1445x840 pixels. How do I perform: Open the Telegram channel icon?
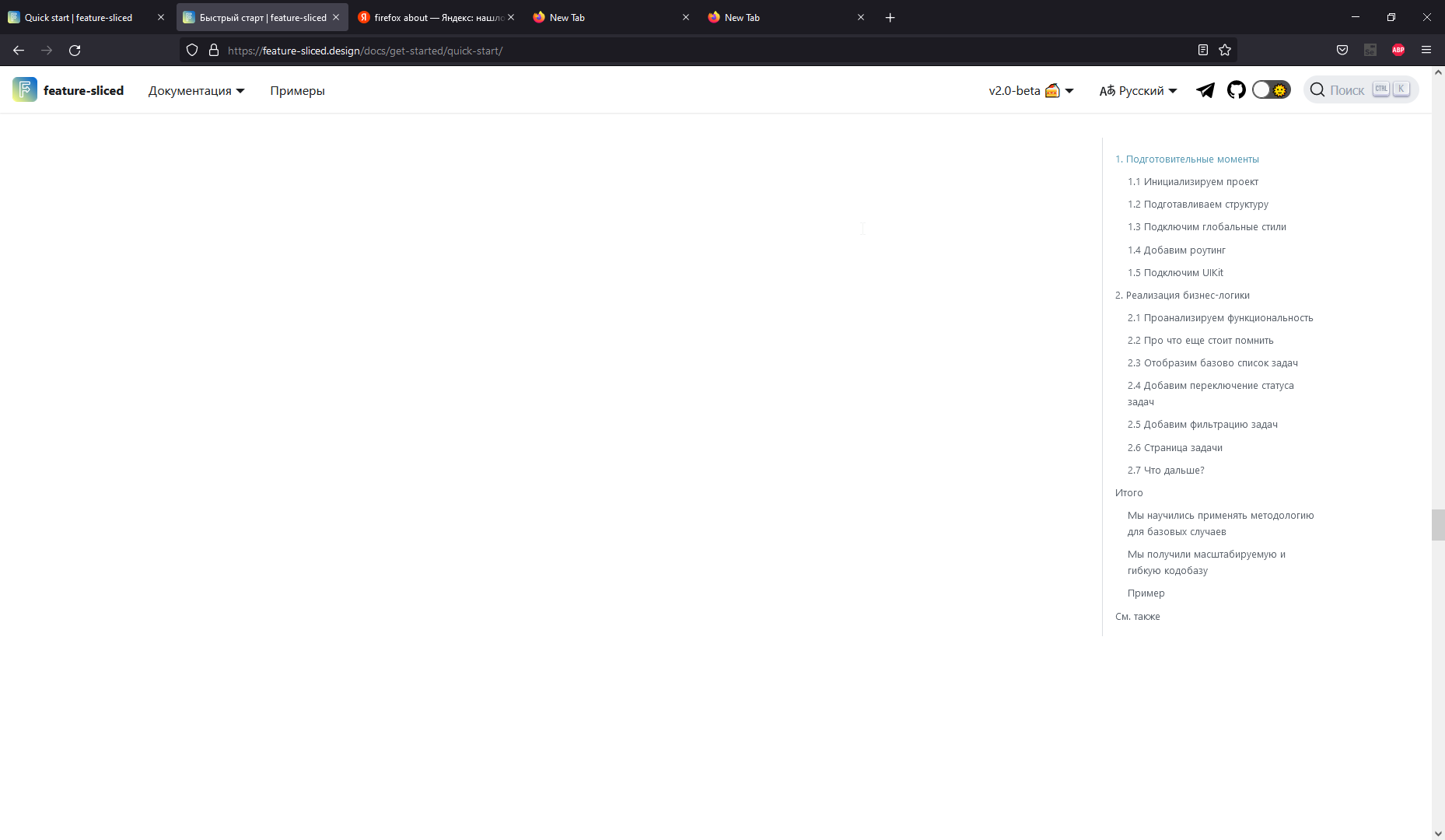tap(1205, 90)
